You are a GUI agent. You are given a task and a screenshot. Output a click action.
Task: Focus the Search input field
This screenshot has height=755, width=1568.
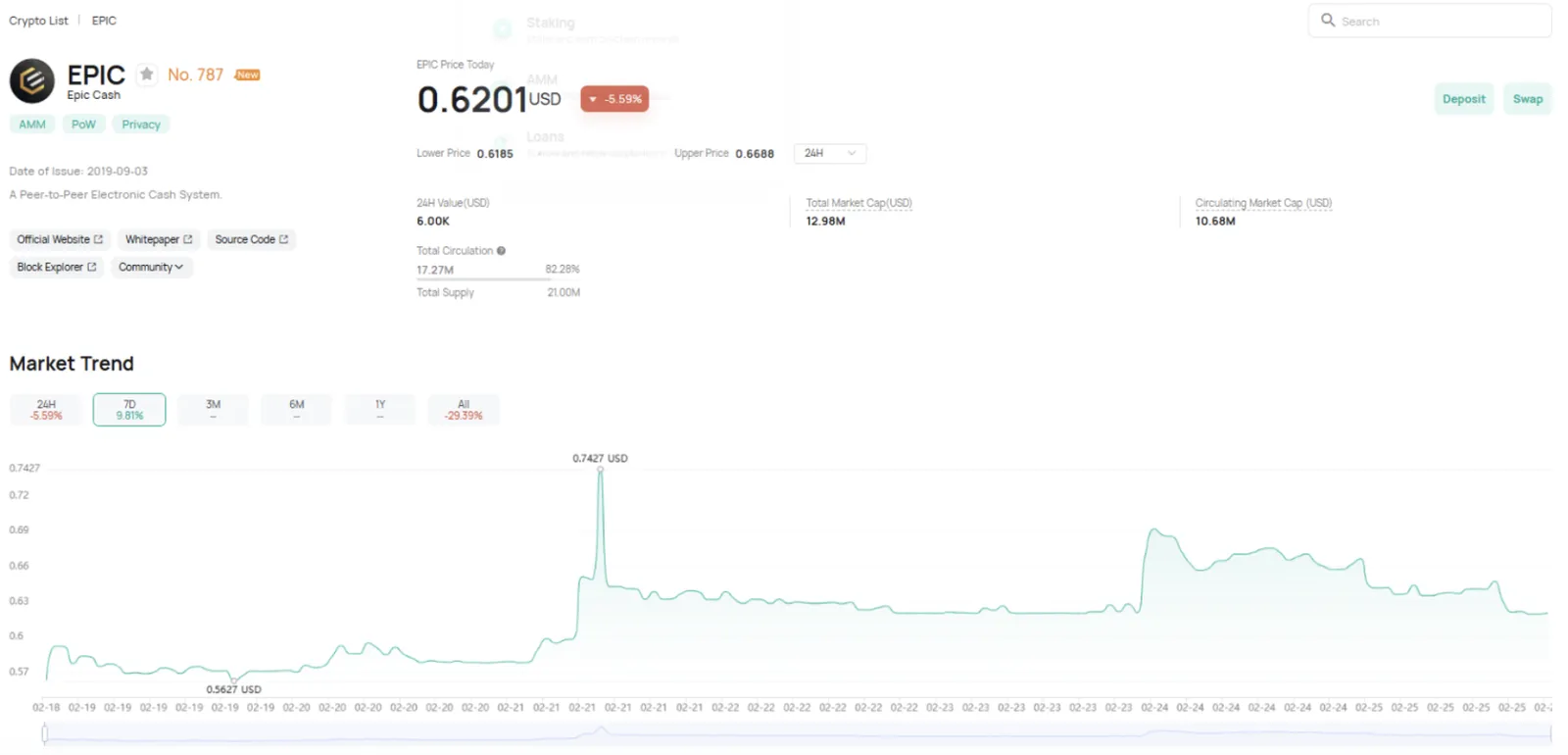(x=1430, y=21)
